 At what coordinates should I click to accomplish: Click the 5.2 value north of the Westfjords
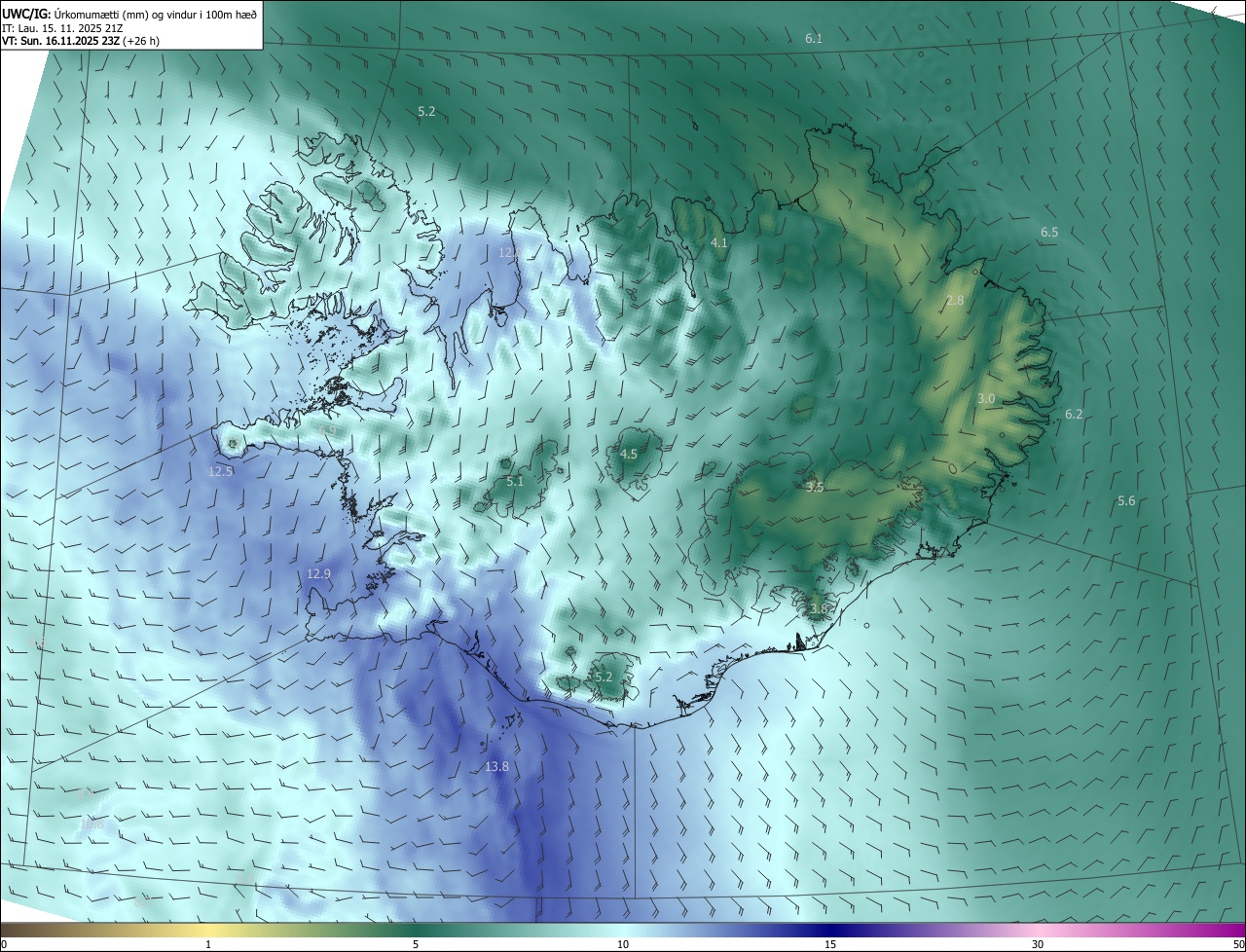(x=426, y=112)
